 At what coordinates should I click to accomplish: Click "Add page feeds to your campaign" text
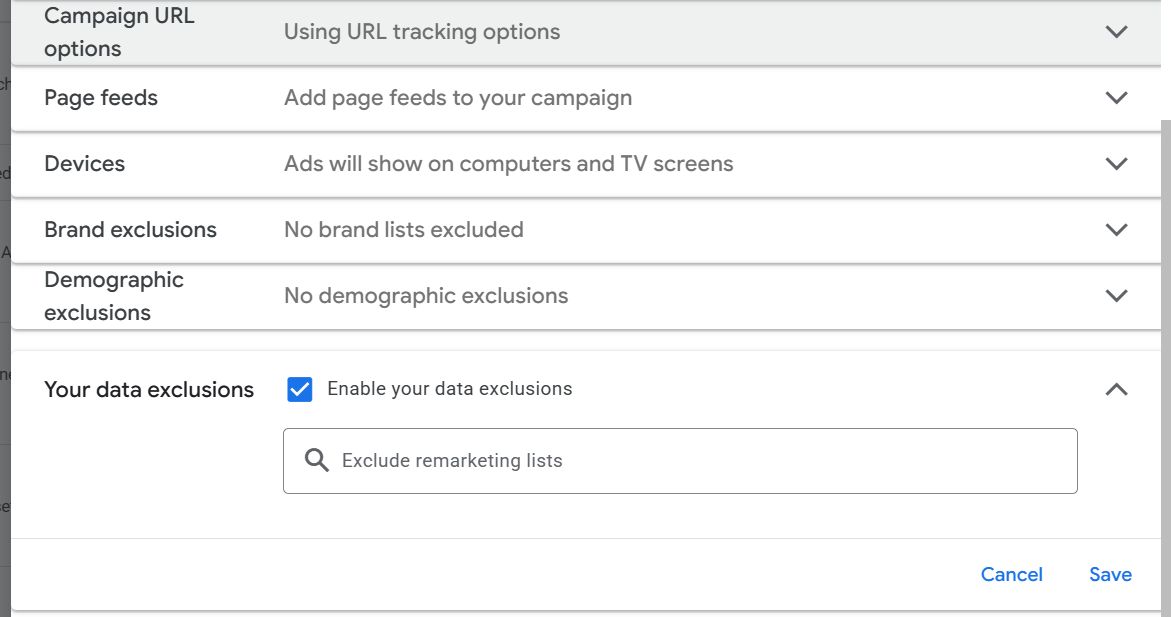point(457,97)
